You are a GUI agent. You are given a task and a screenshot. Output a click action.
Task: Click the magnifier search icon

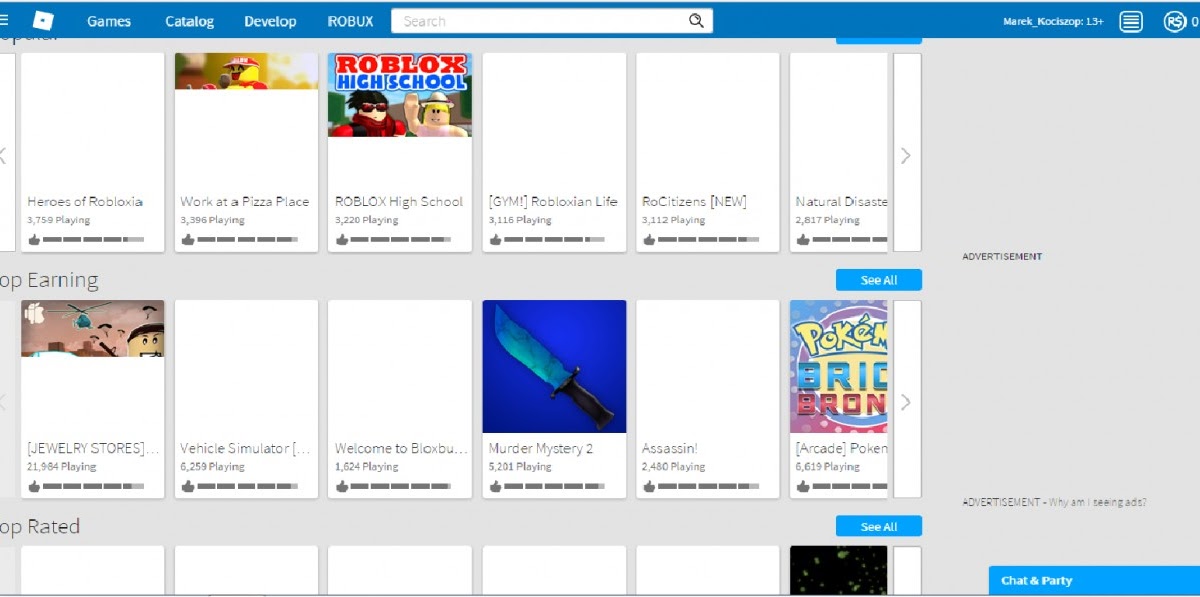(x=696, y=21)
